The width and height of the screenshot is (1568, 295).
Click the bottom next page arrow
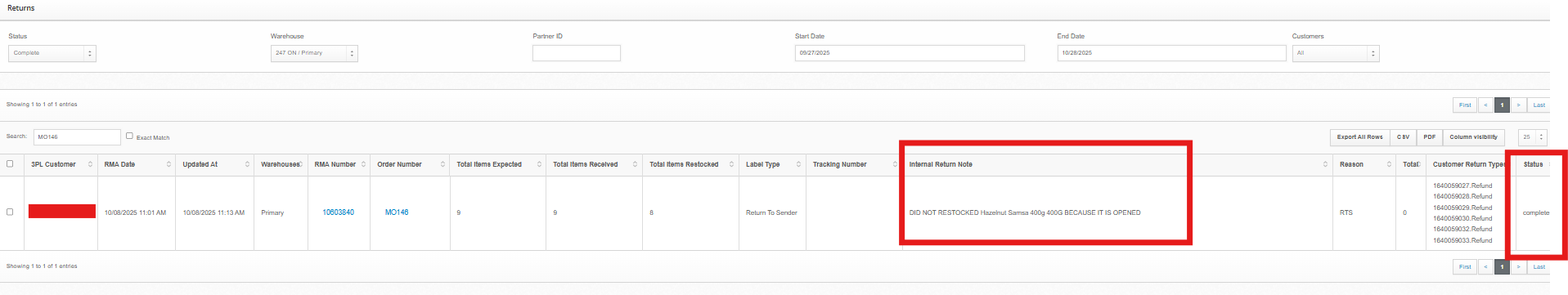(1518, 267)
